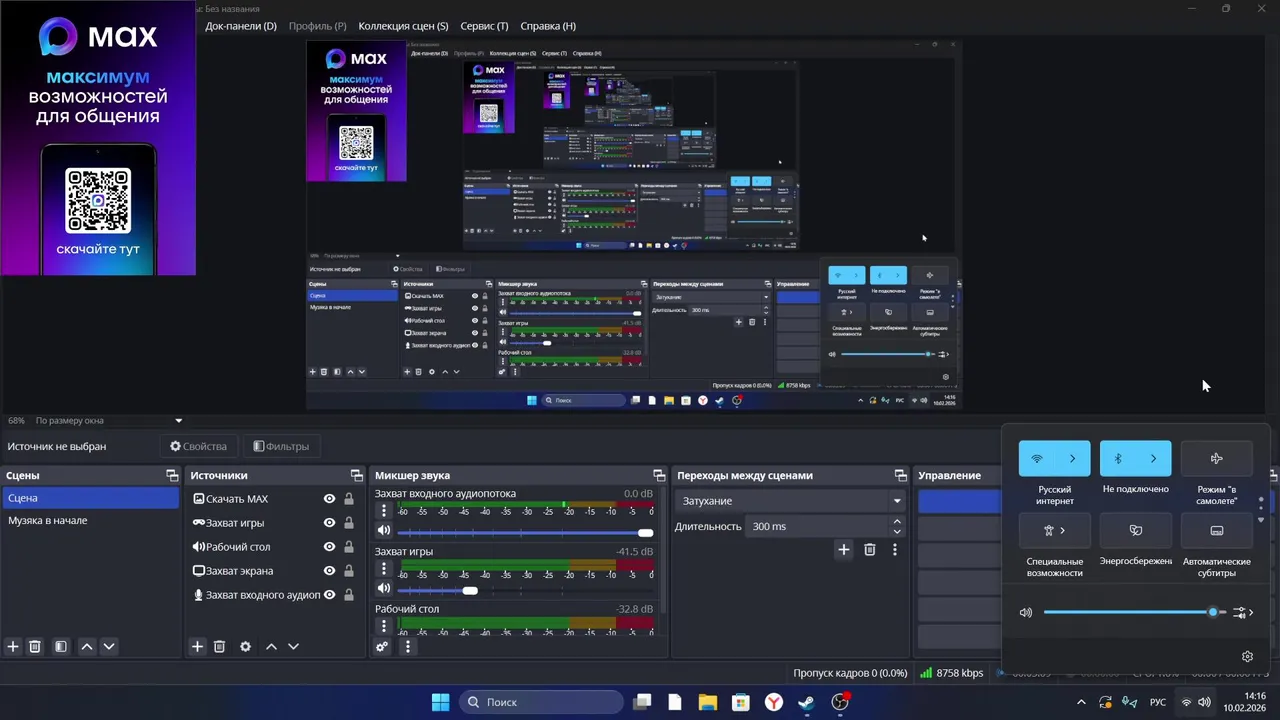1280x720 pixels.
Task: Add a new source with the plus icon
Action: 197,647
